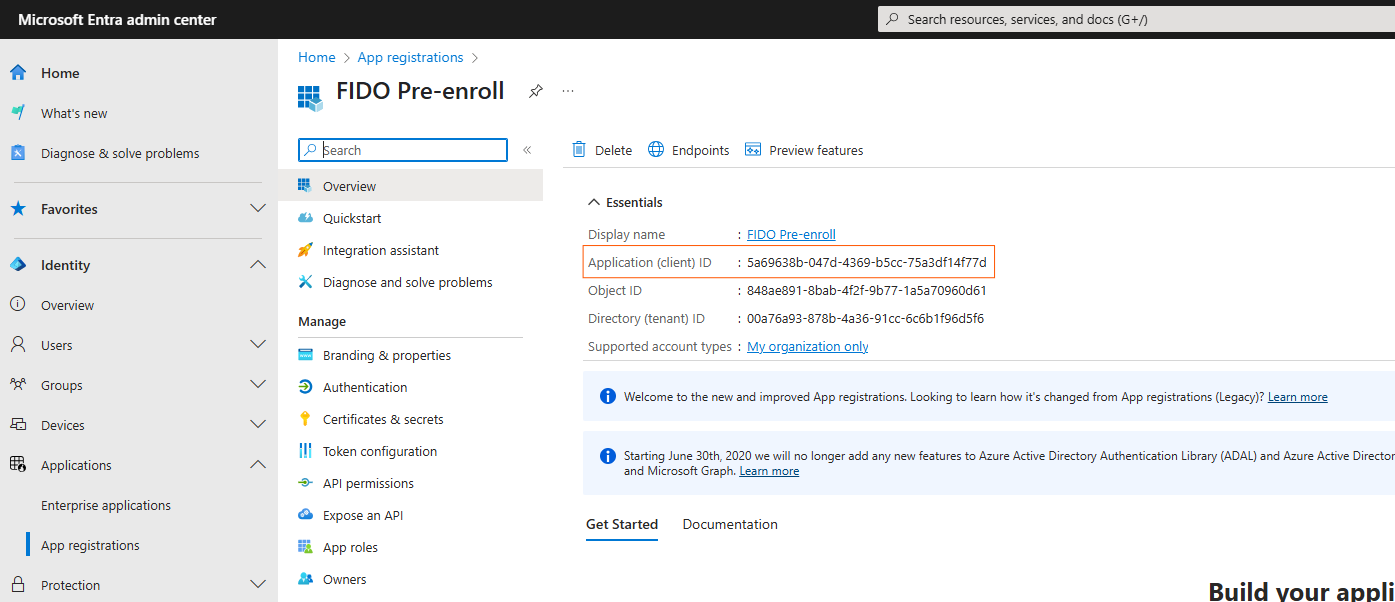The image size is (1395, 602).
Task: Expand the Groups submenu chevron
Action: tap(257, 385)
